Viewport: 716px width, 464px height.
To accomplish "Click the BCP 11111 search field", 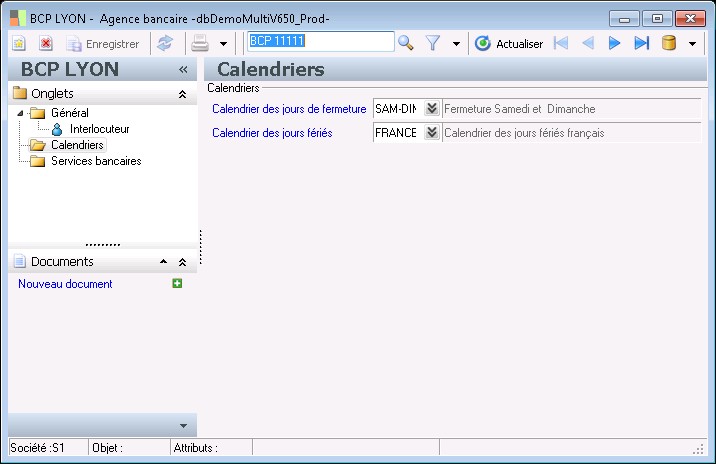I will coord(321,42).
